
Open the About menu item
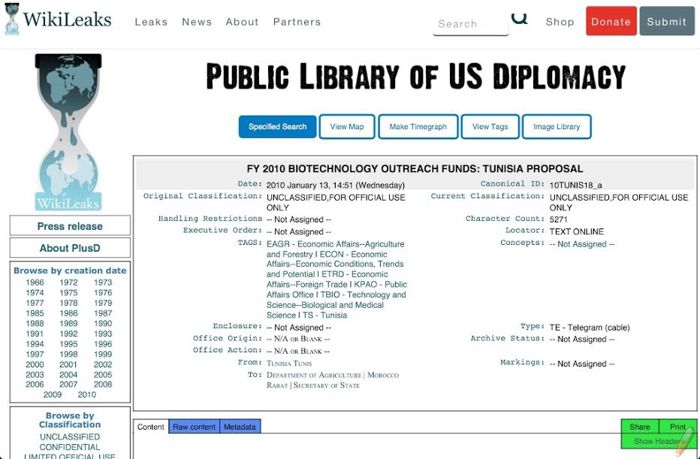pyautogui.click(x=242, y=22)
